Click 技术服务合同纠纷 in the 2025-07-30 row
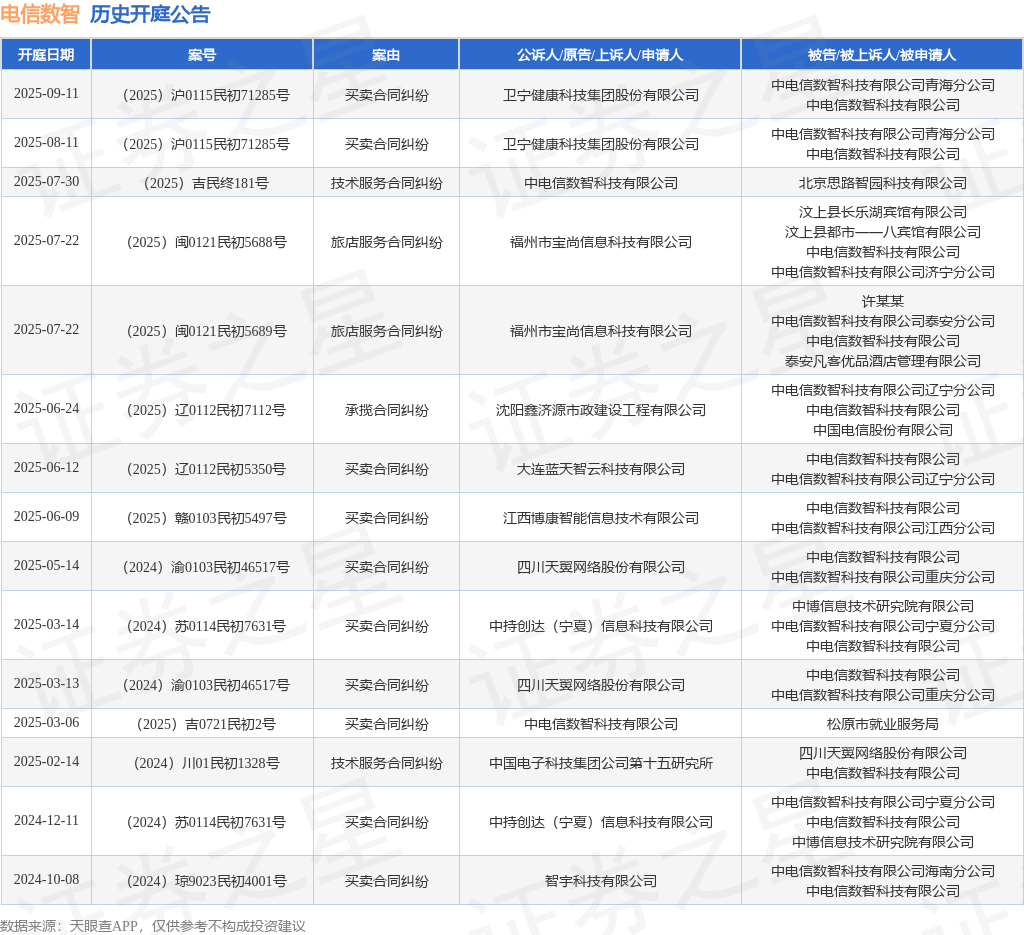The height and width of the screenshot is (935, 1024). 386,183
